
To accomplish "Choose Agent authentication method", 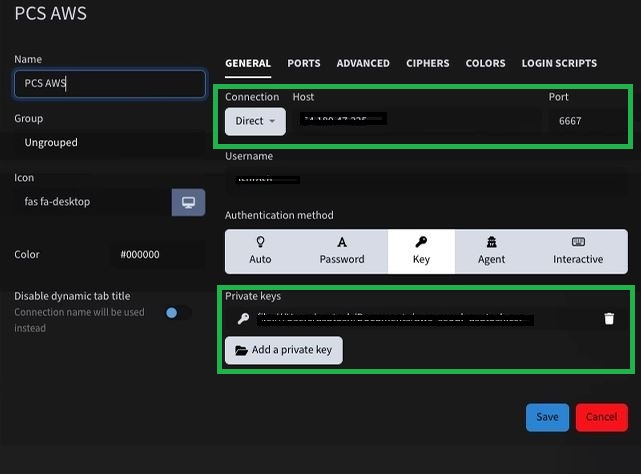I will [x=491, y=251].
